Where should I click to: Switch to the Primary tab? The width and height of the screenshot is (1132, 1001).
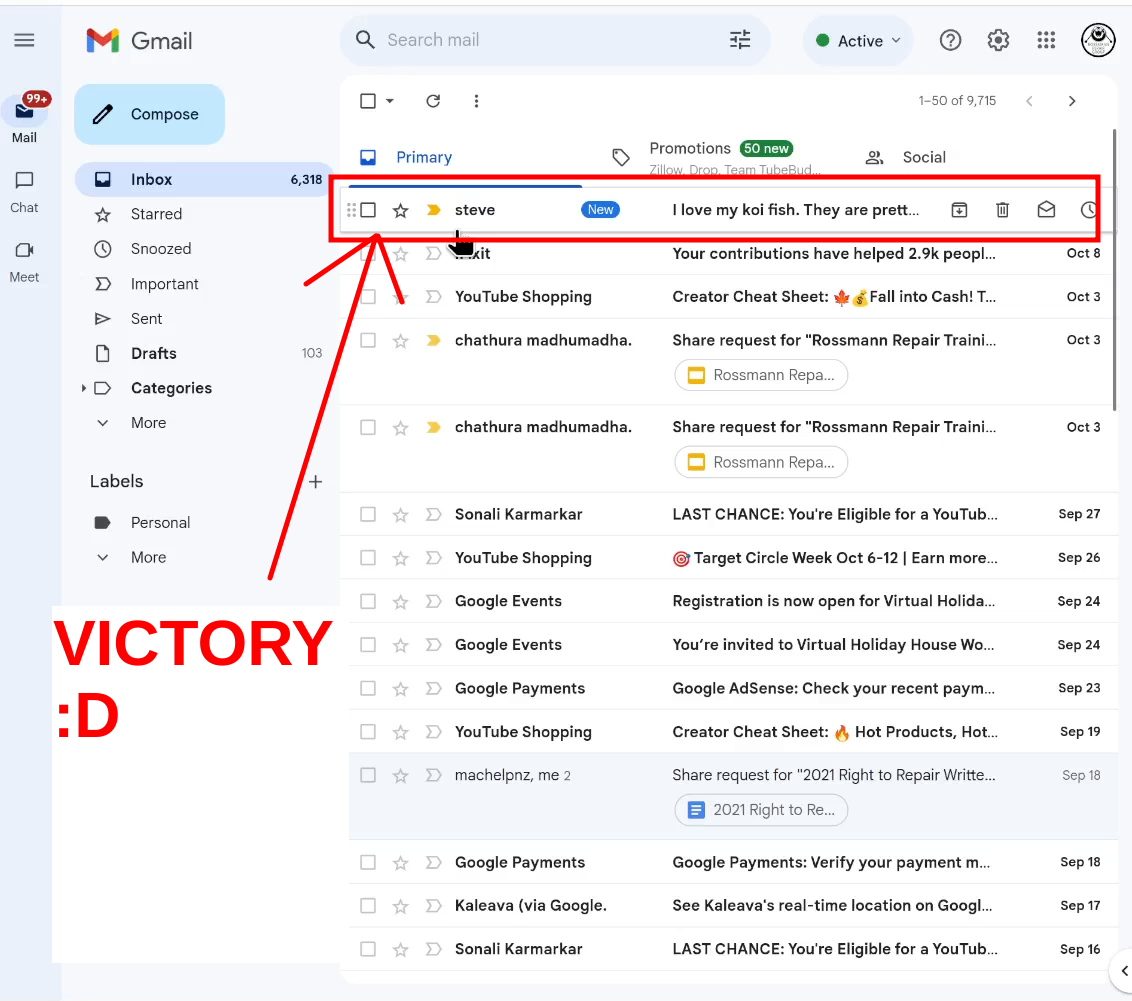(x=424, y=157)
